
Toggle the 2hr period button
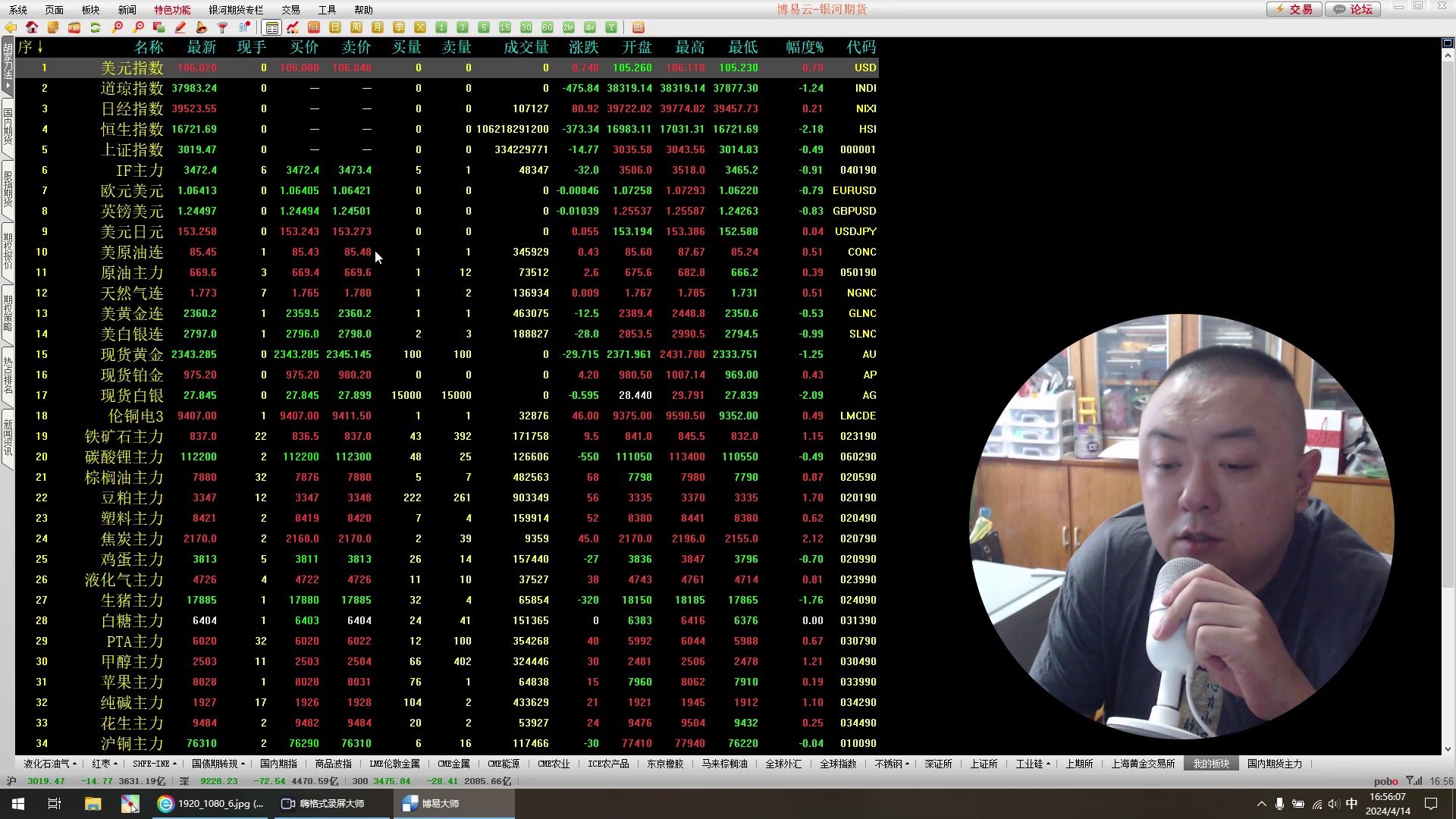coord(569,27)
